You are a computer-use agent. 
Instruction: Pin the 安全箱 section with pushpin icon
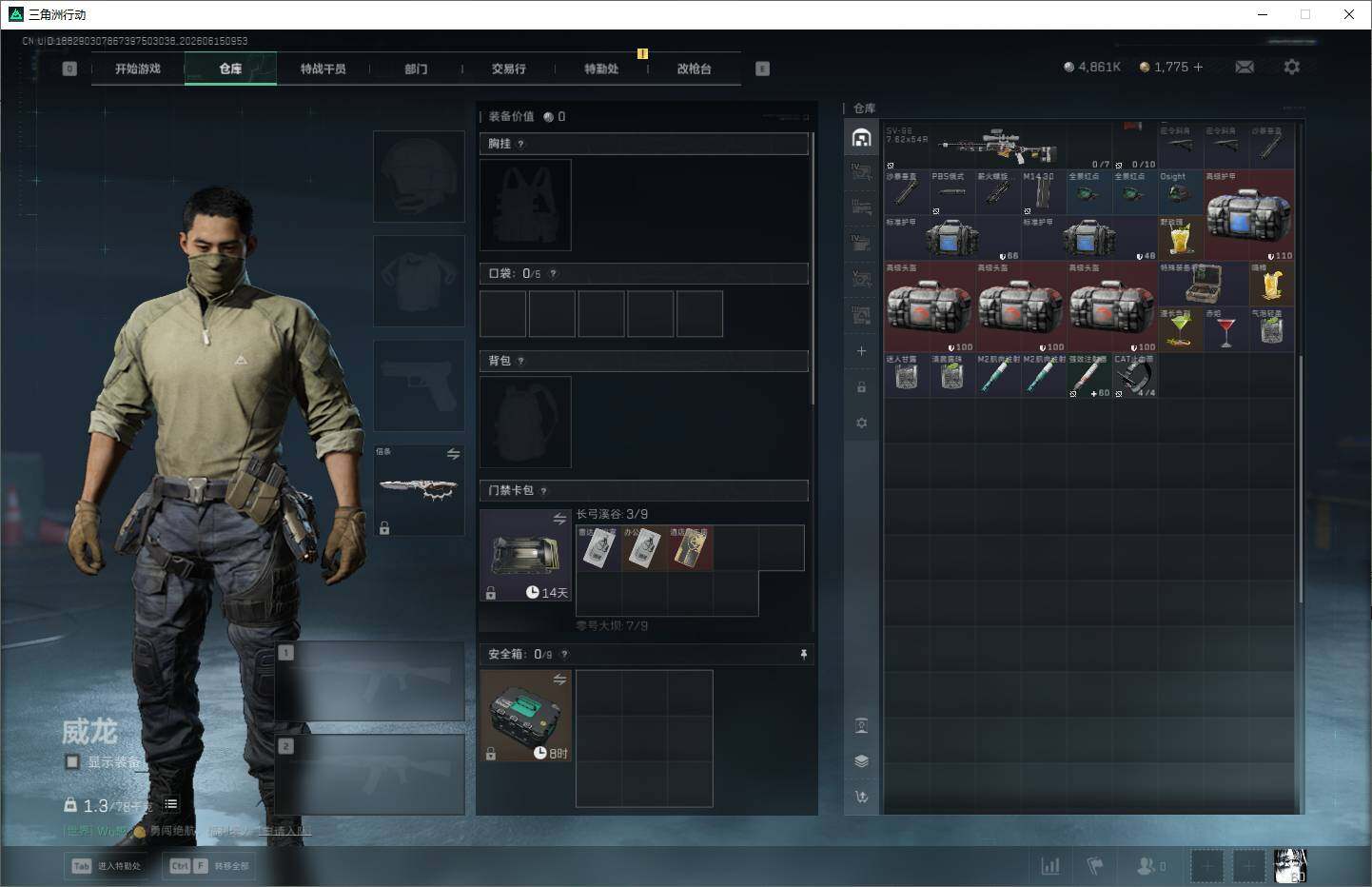(804, 654)
